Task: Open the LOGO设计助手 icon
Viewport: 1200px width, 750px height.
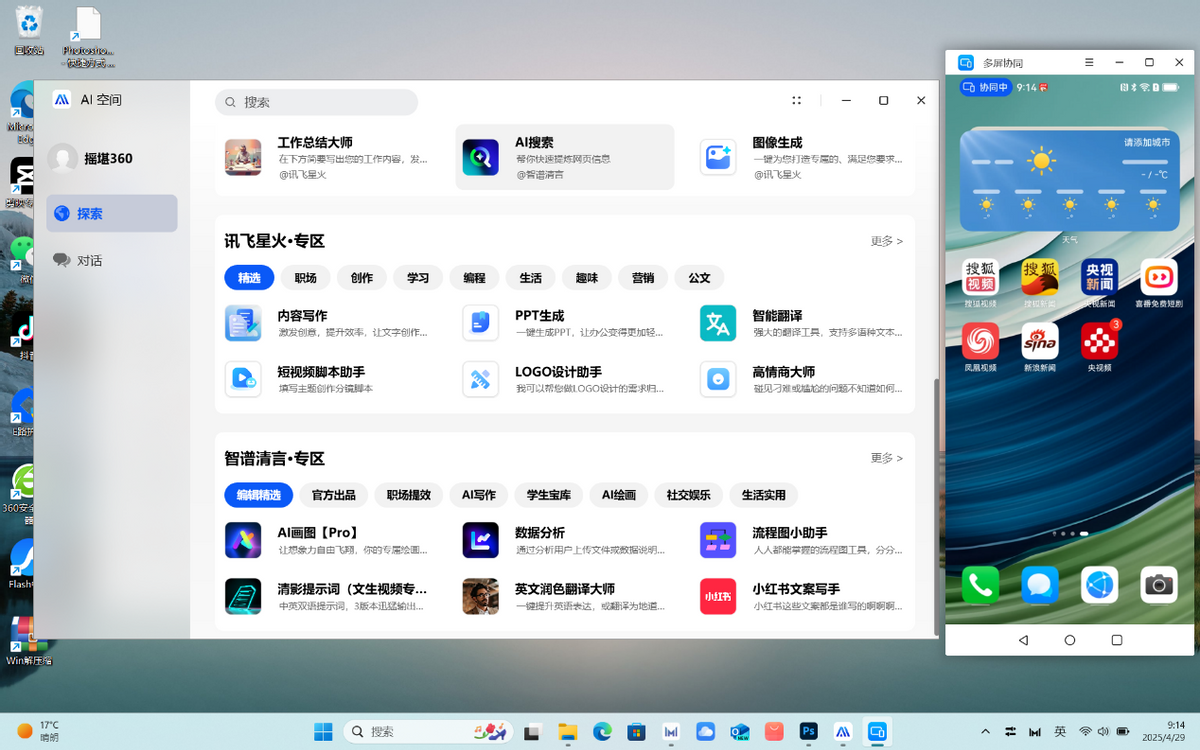Action: 480,379
